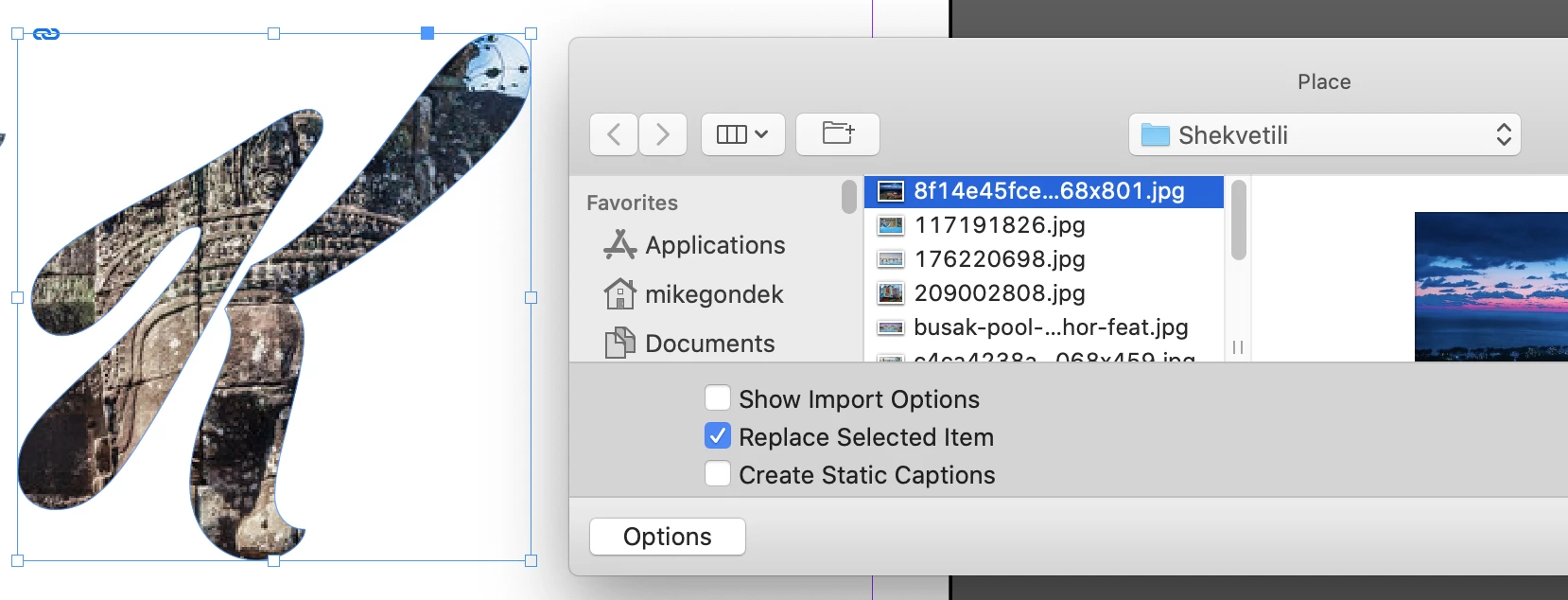This screenshot has height=600, width=1568.
Task: Click the link icon on the letter frame
Action: click(x=46, y=34)
